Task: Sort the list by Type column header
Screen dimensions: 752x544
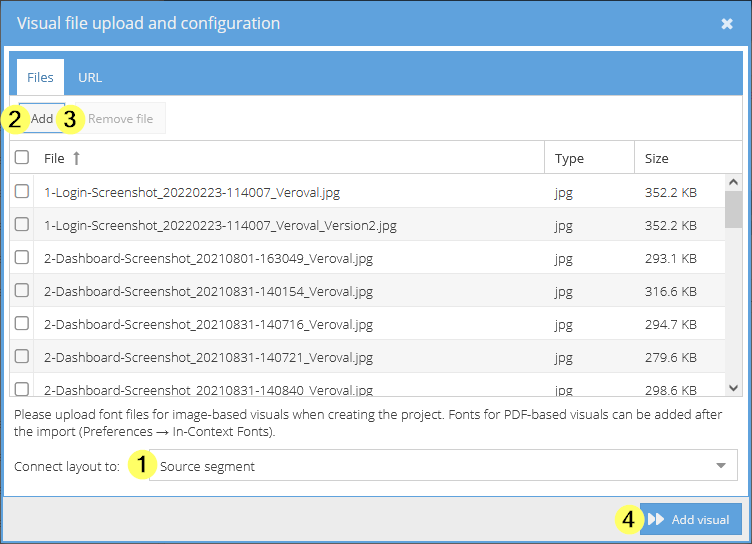Action: pyautogui.click(x=569, y=158)
